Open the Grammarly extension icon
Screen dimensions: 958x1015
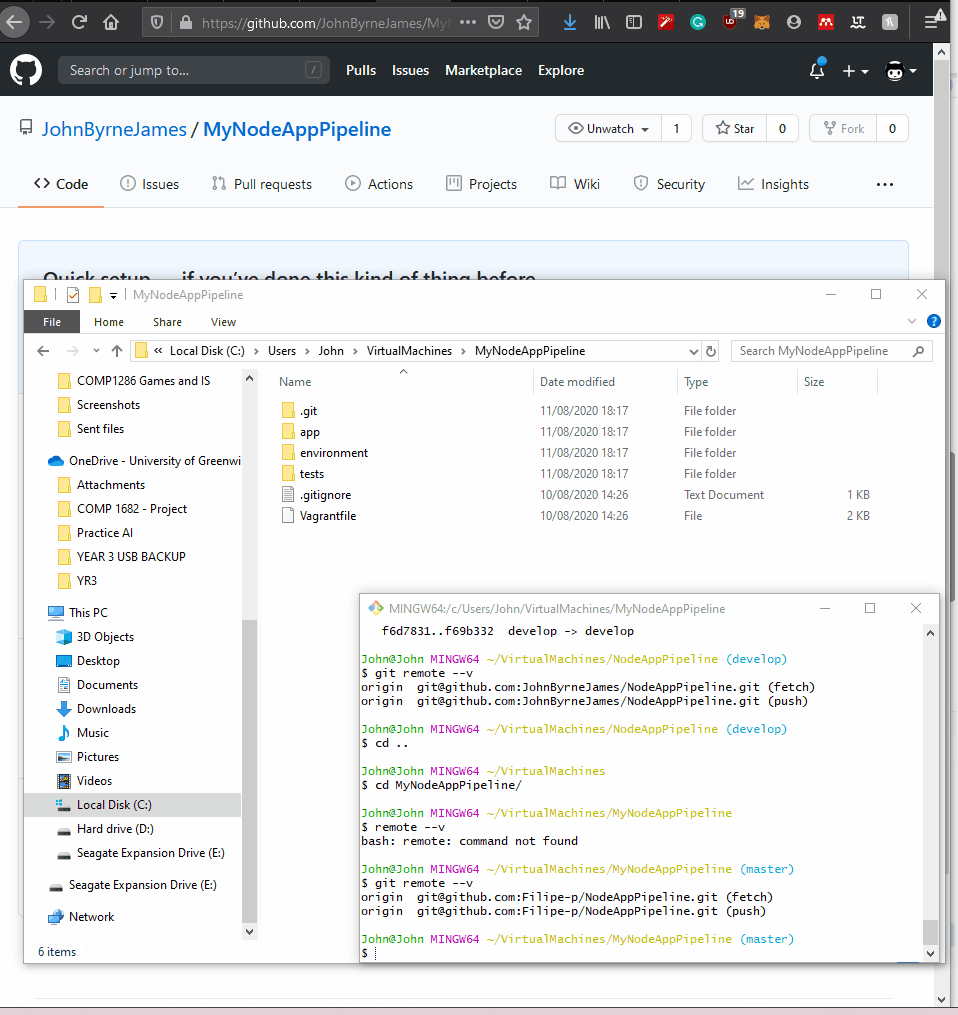click(x=698, y=23)
